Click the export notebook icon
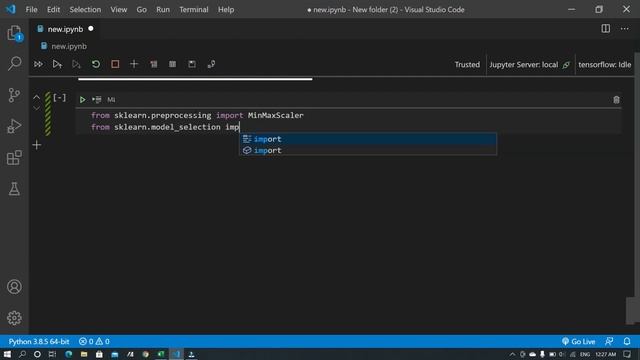This screenshot has width=640, height=360. click(211, 64)
